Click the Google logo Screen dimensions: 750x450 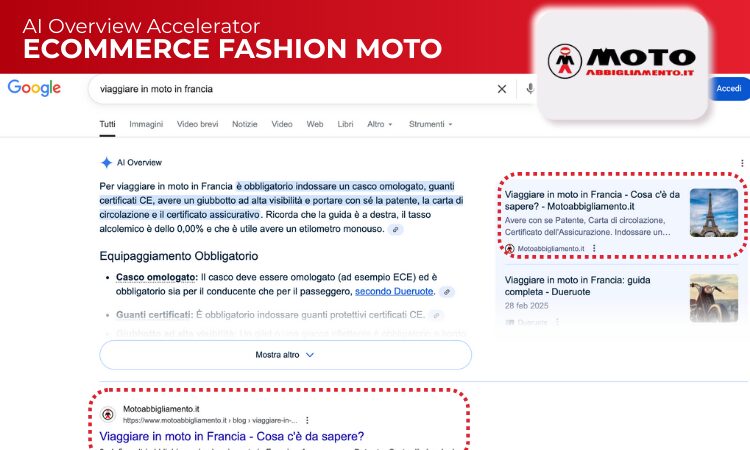coord(34,88)
